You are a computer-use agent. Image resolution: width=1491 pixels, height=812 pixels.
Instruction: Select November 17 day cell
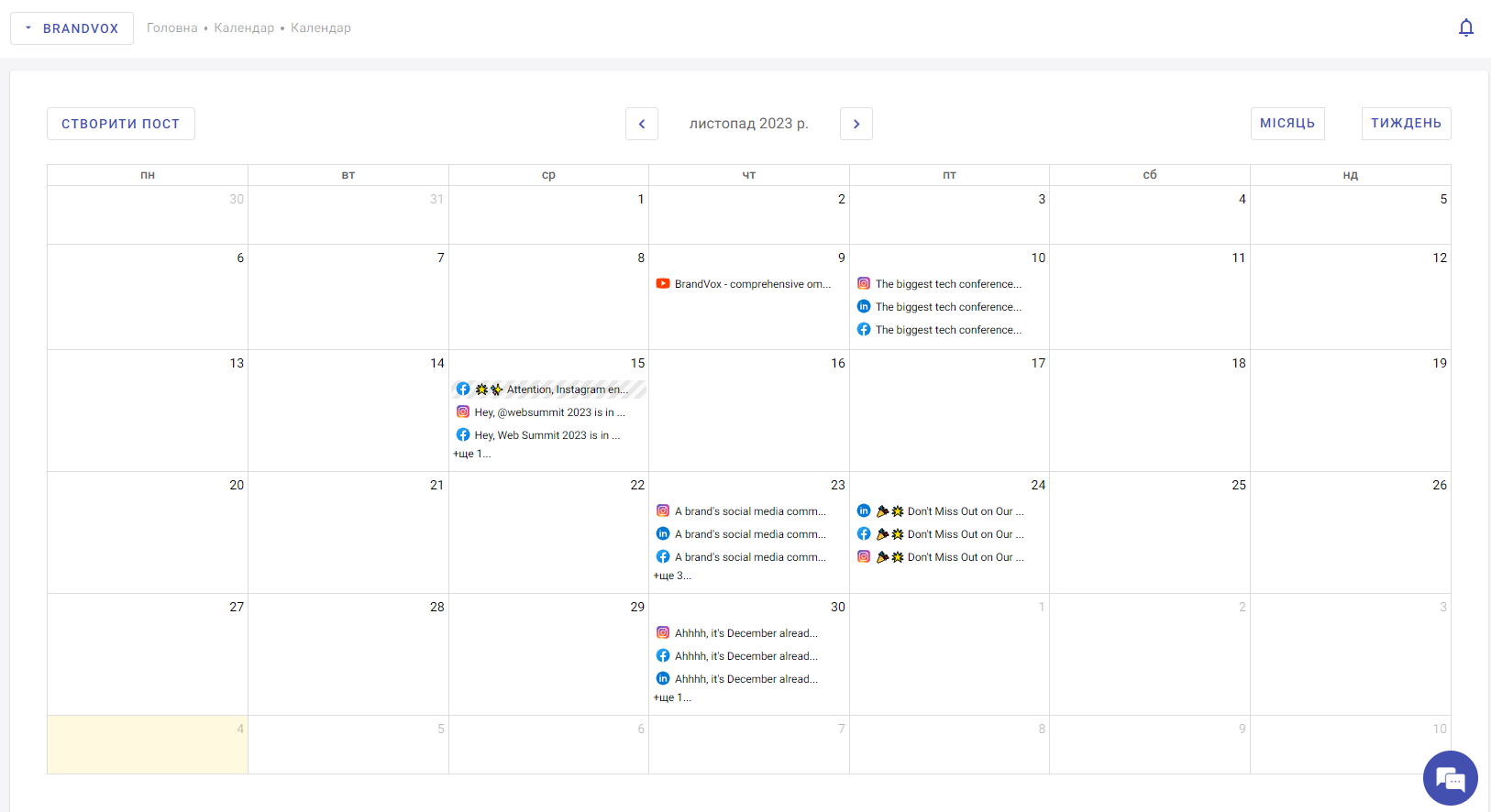(949, 411)
